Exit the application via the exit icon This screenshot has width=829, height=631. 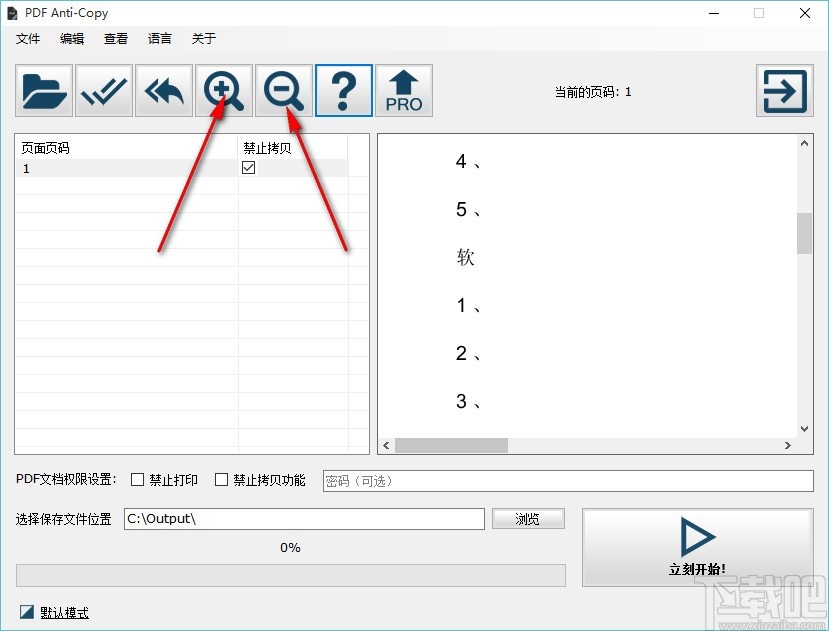click(784, 90)
